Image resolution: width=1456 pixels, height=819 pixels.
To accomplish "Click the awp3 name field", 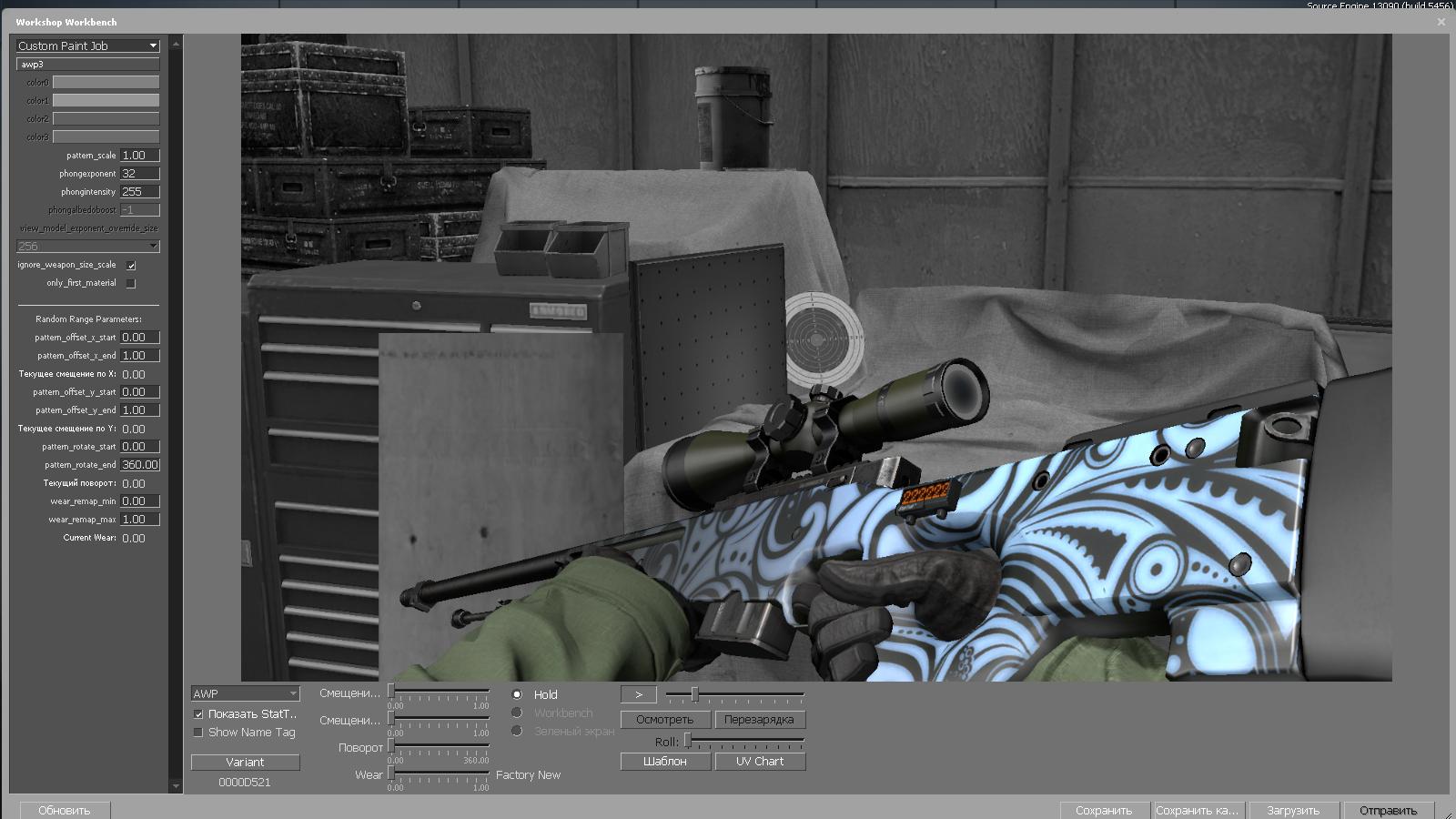I will (87, 65).
